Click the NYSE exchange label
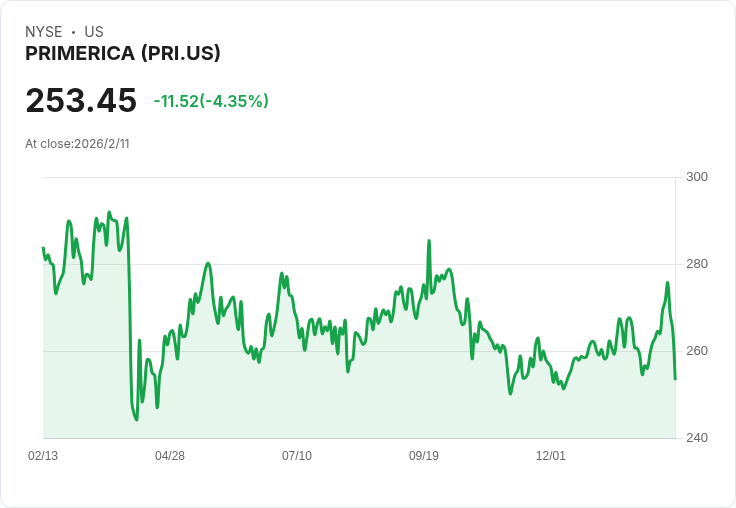Image resolution: width=736 pixels, height=508 pixels. pyautogui.click(x=43, y=32)
